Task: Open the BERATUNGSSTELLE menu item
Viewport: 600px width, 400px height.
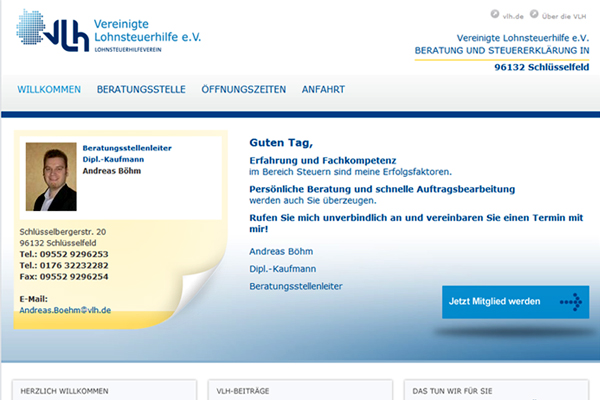Action: coord(141,90)
